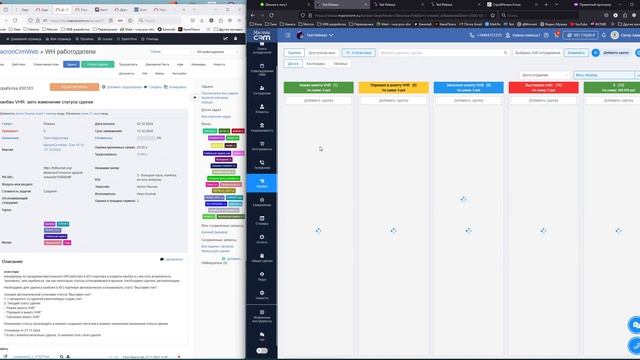The height and width of the screenshot is (360, 640).
Task: Click the YouTube bookmark in the bookmarks bar
Action: coord(579,24)
